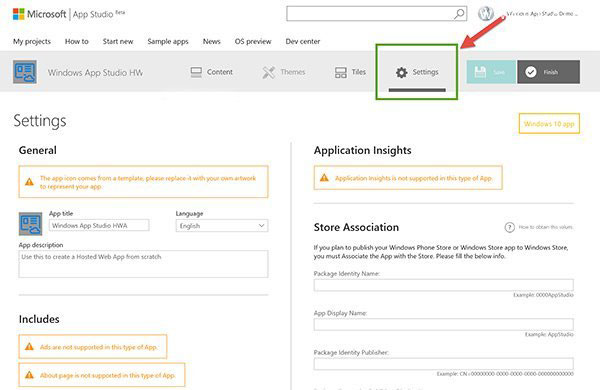
Task: Switch to the Themes tab
Action: click(x=284, y=72)
